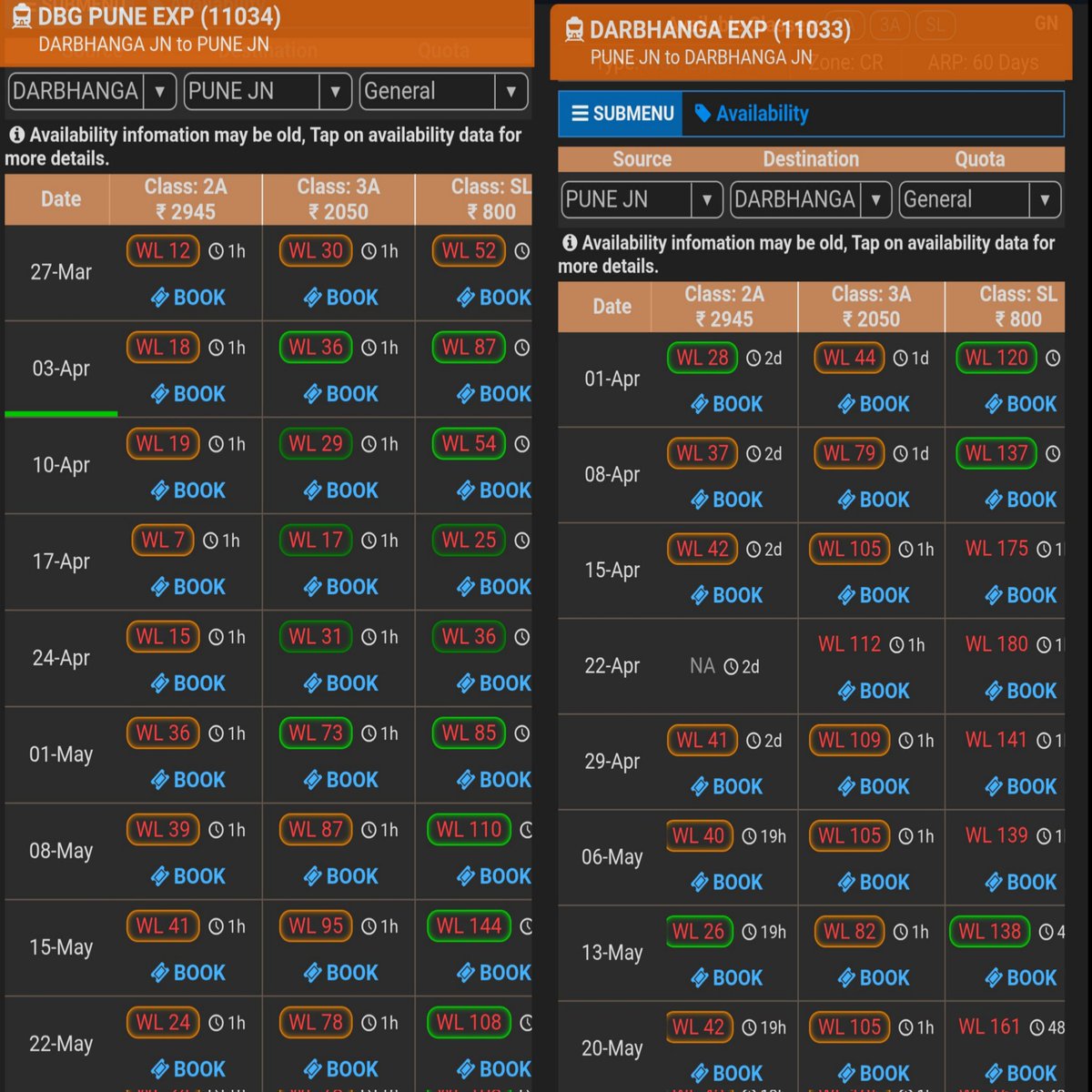Book 2A ticket for 27-Mar
The image size is (1092, 1092).
click(188, 298)
